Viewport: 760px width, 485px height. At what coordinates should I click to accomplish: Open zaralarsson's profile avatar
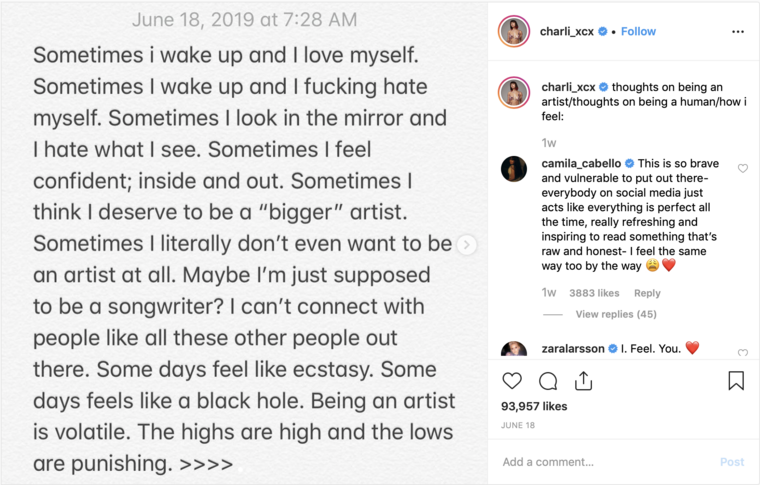514,350
